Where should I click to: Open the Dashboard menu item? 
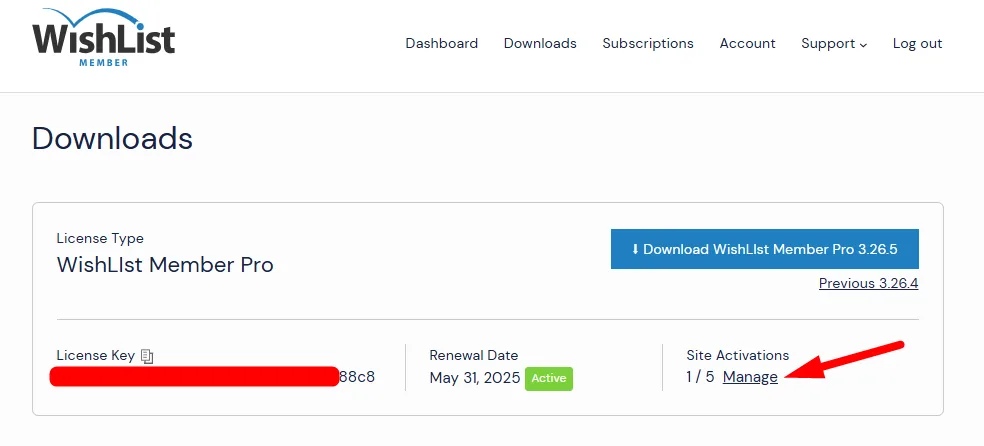tap(441, 43)
